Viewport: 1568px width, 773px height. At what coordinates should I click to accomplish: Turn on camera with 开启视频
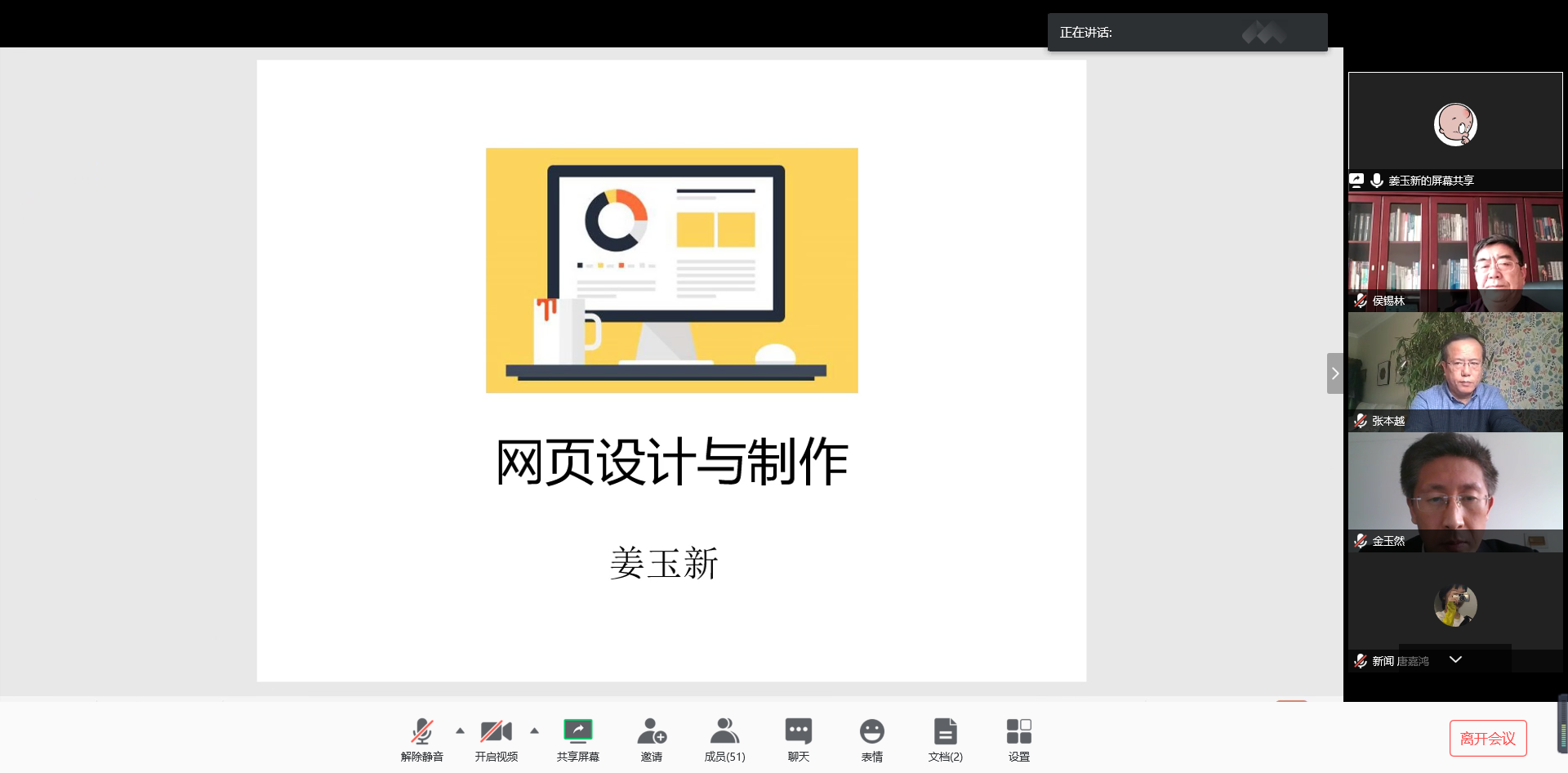click(x=496, y=738)
